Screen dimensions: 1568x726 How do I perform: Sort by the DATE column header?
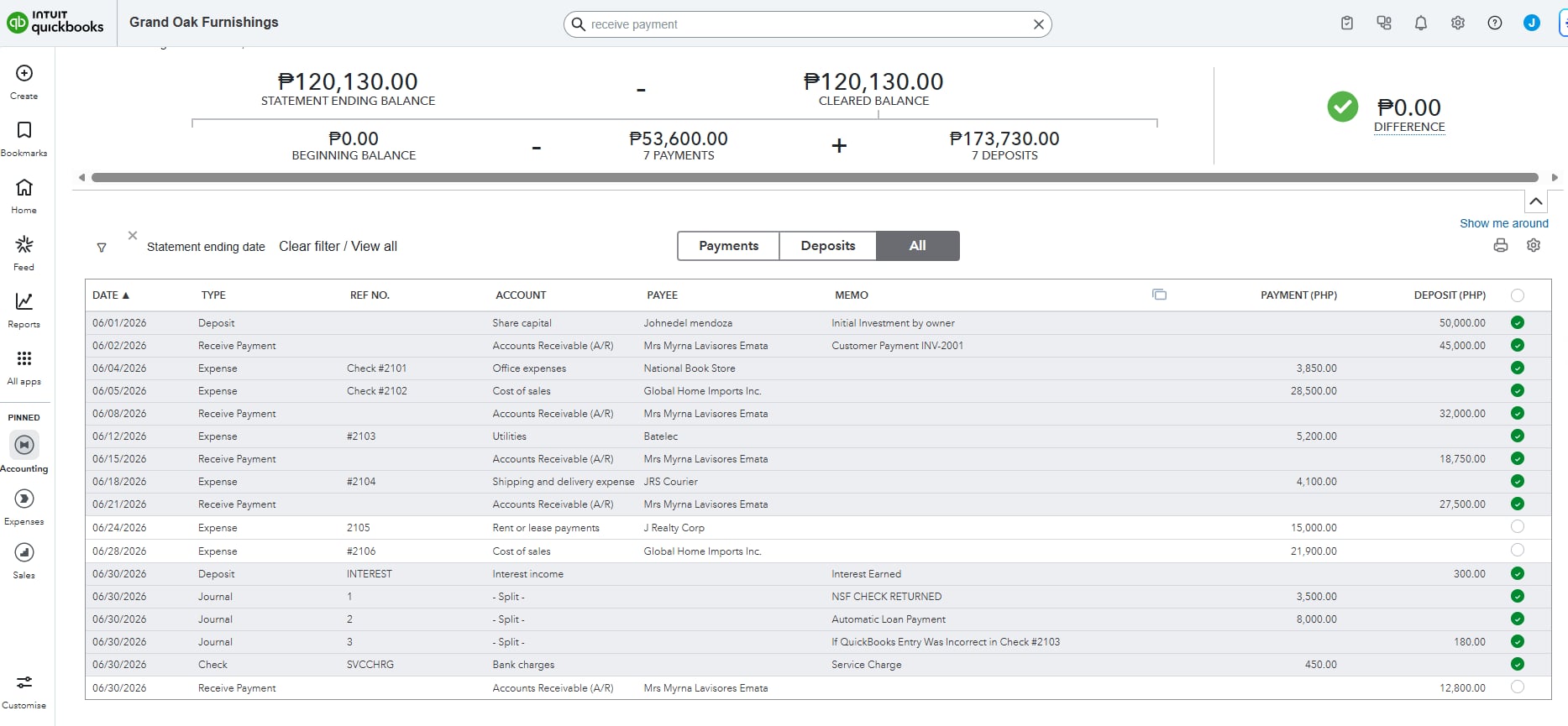click(111, 295)
